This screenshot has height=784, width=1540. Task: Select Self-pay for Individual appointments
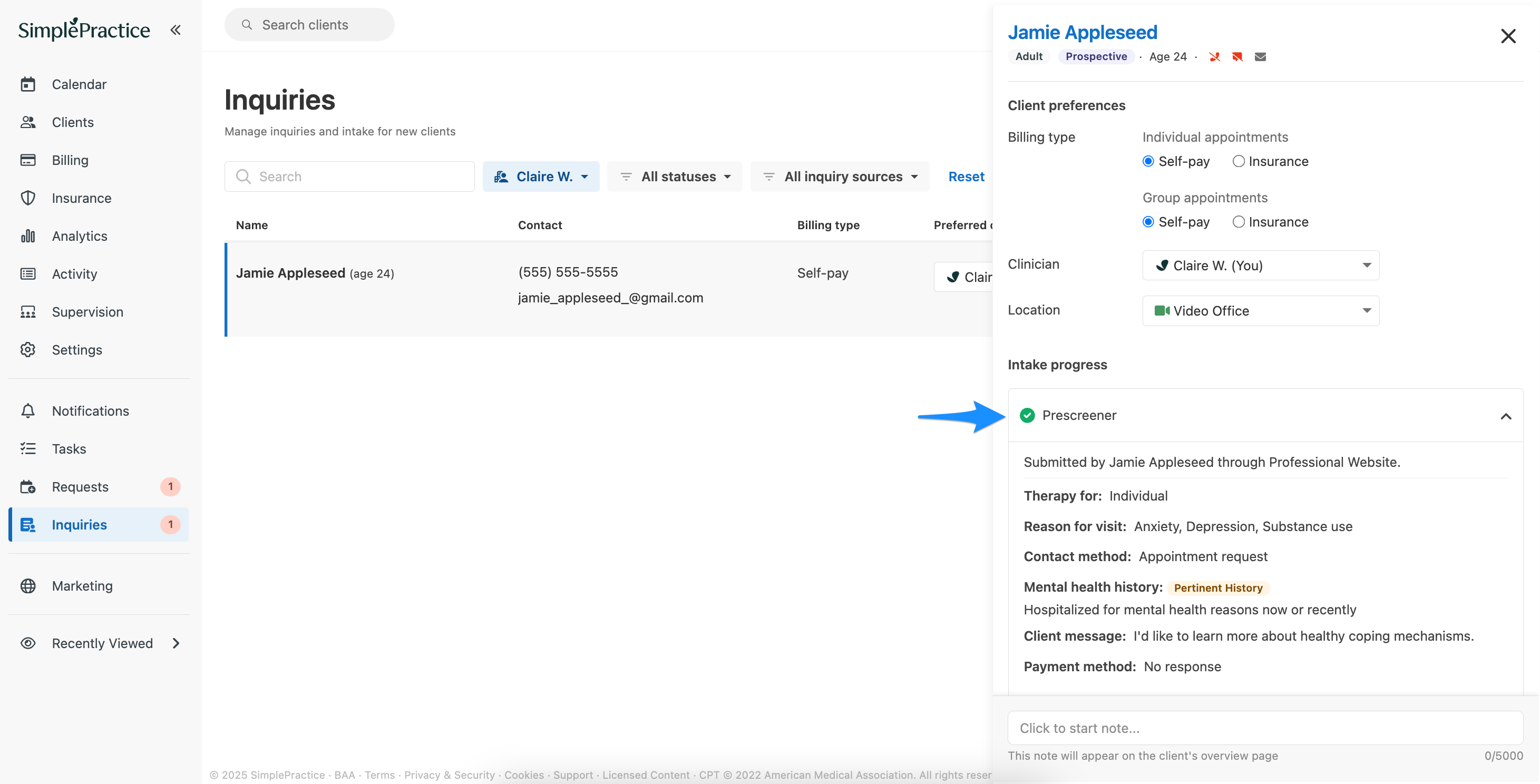pyautogui.click(x=1148, y=161)
